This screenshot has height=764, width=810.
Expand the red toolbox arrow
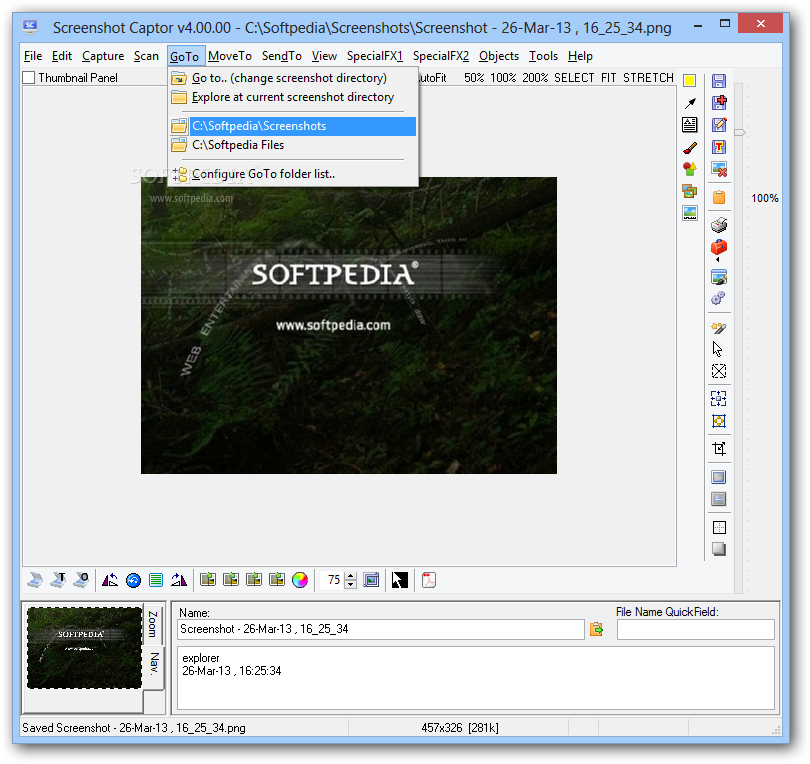click(x=717, y=259)
